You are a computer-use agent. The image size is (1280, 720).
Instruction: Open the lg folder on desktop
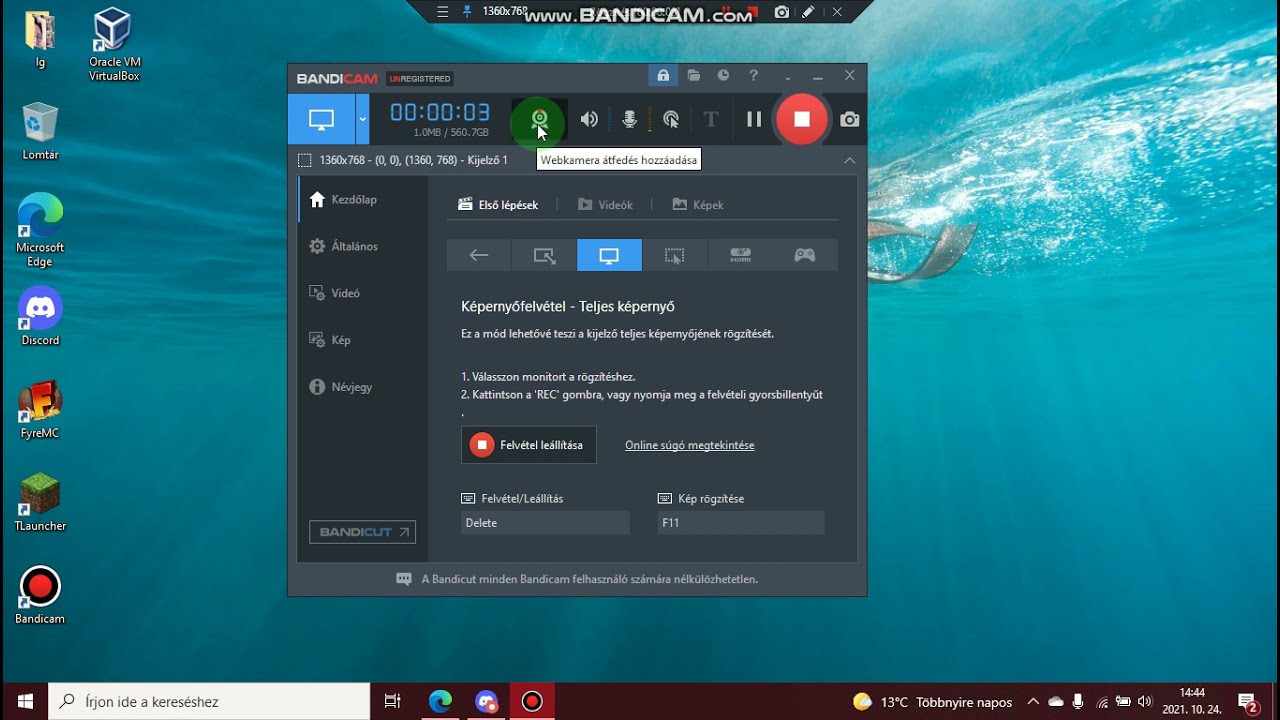tap(40, 40)
